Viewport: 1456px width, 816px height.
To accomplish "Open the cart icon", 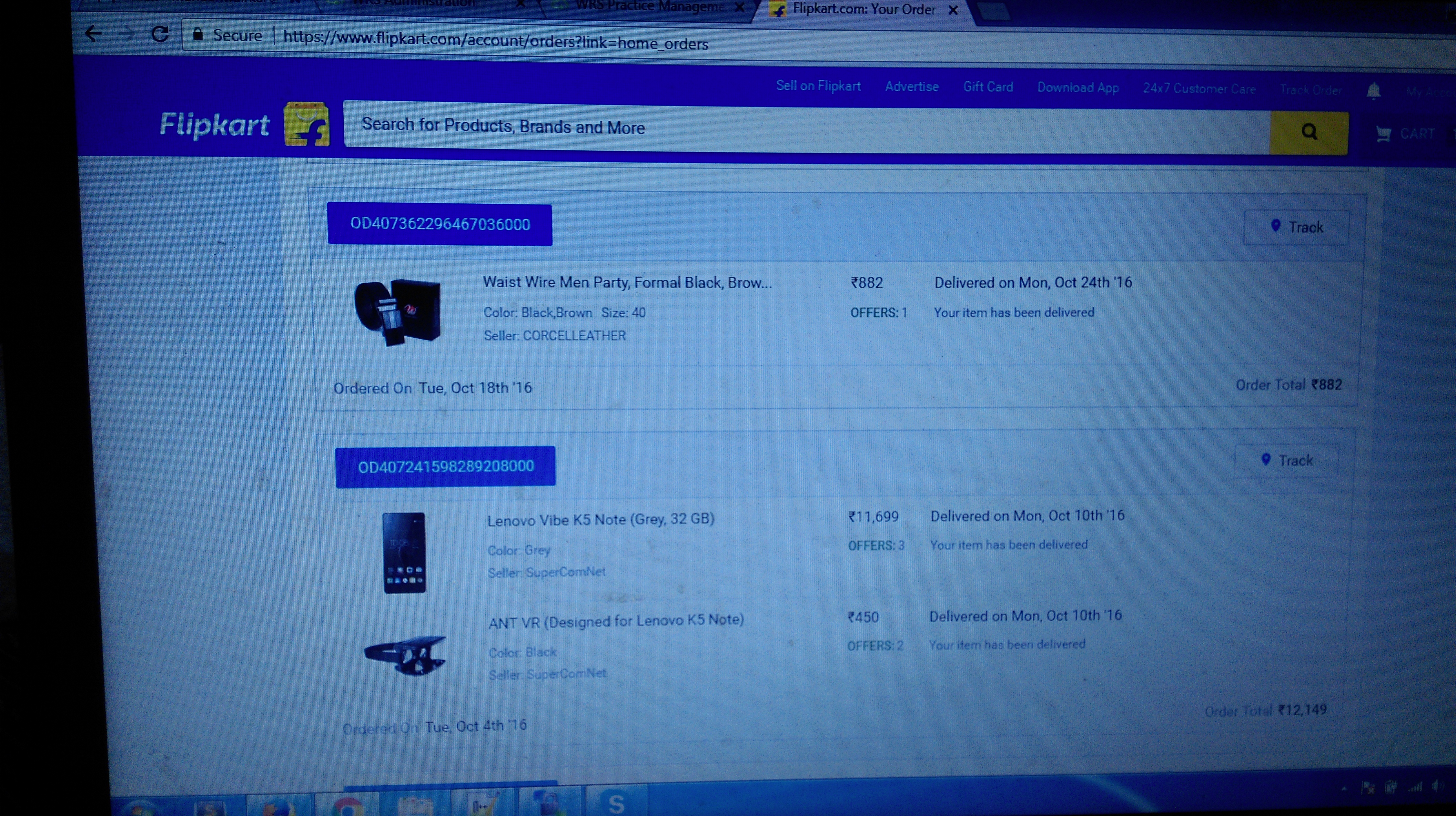I will (1383, 134).
